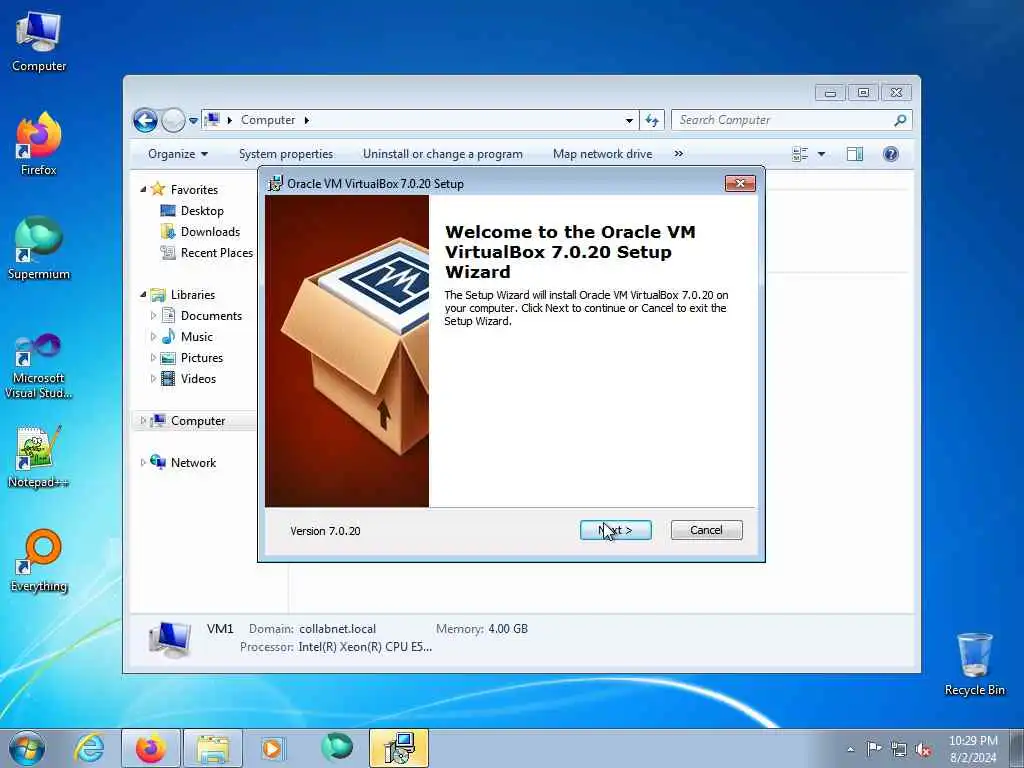This screenshot has width=1024, height=768.
Task: Open the view options dropdown arrow
Action: [x=822, y=154]
